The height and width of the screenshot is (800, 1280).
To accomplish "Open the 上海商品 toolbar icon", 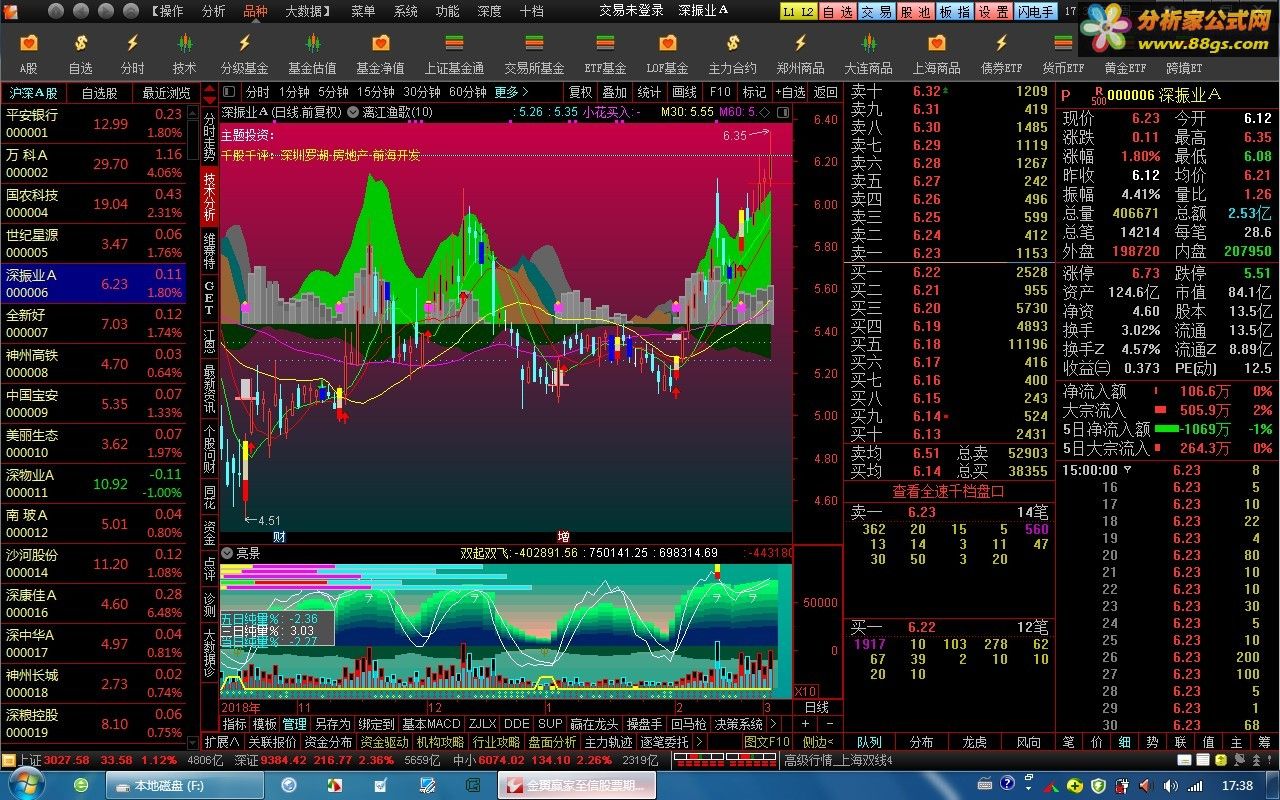I will [x=936, y=54].
